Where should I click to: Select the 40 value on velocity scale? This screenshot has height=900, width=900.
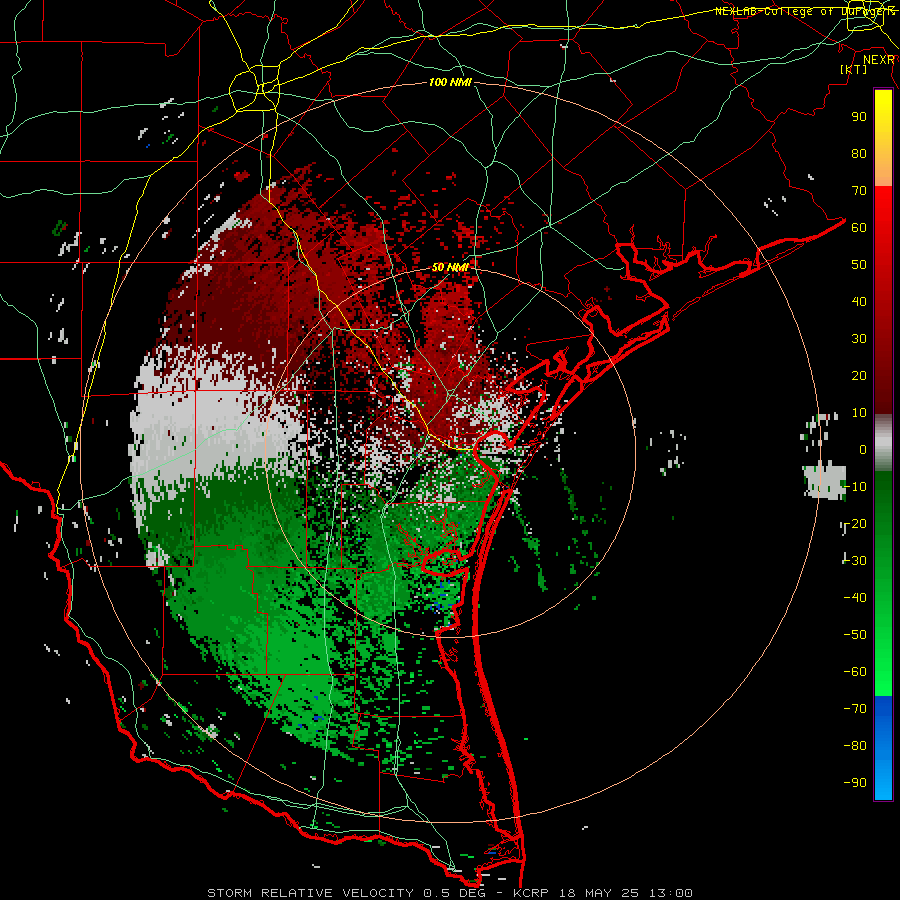point(859,301)
